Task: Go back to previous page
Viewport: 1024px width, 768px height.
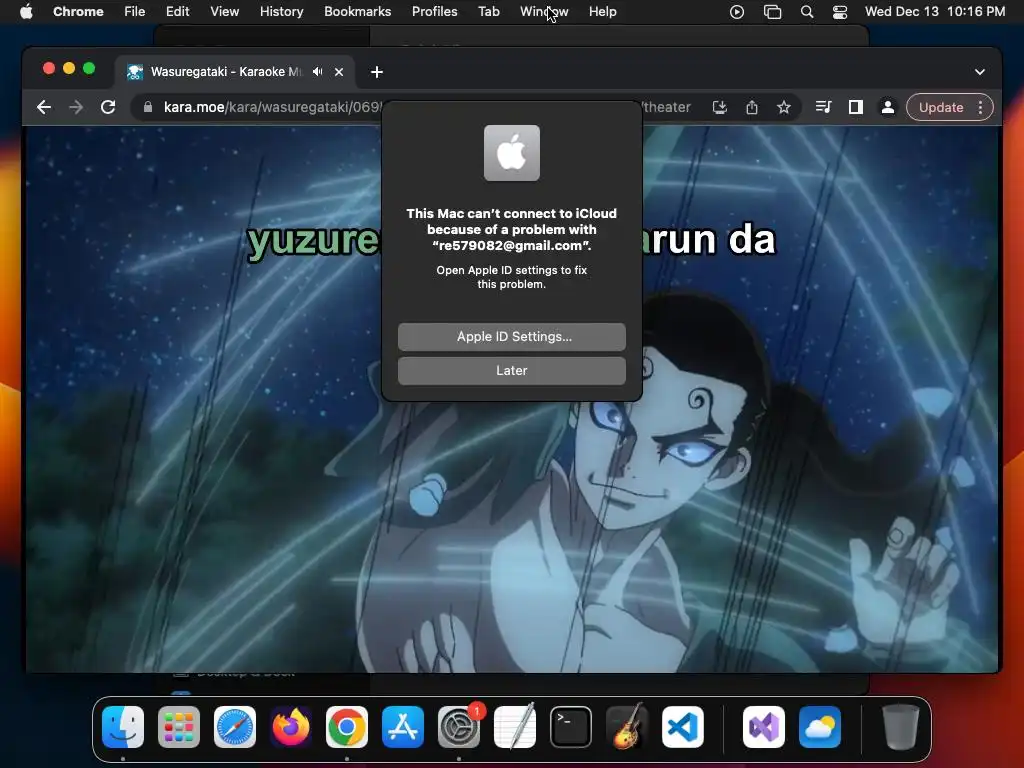Action: 44,107
